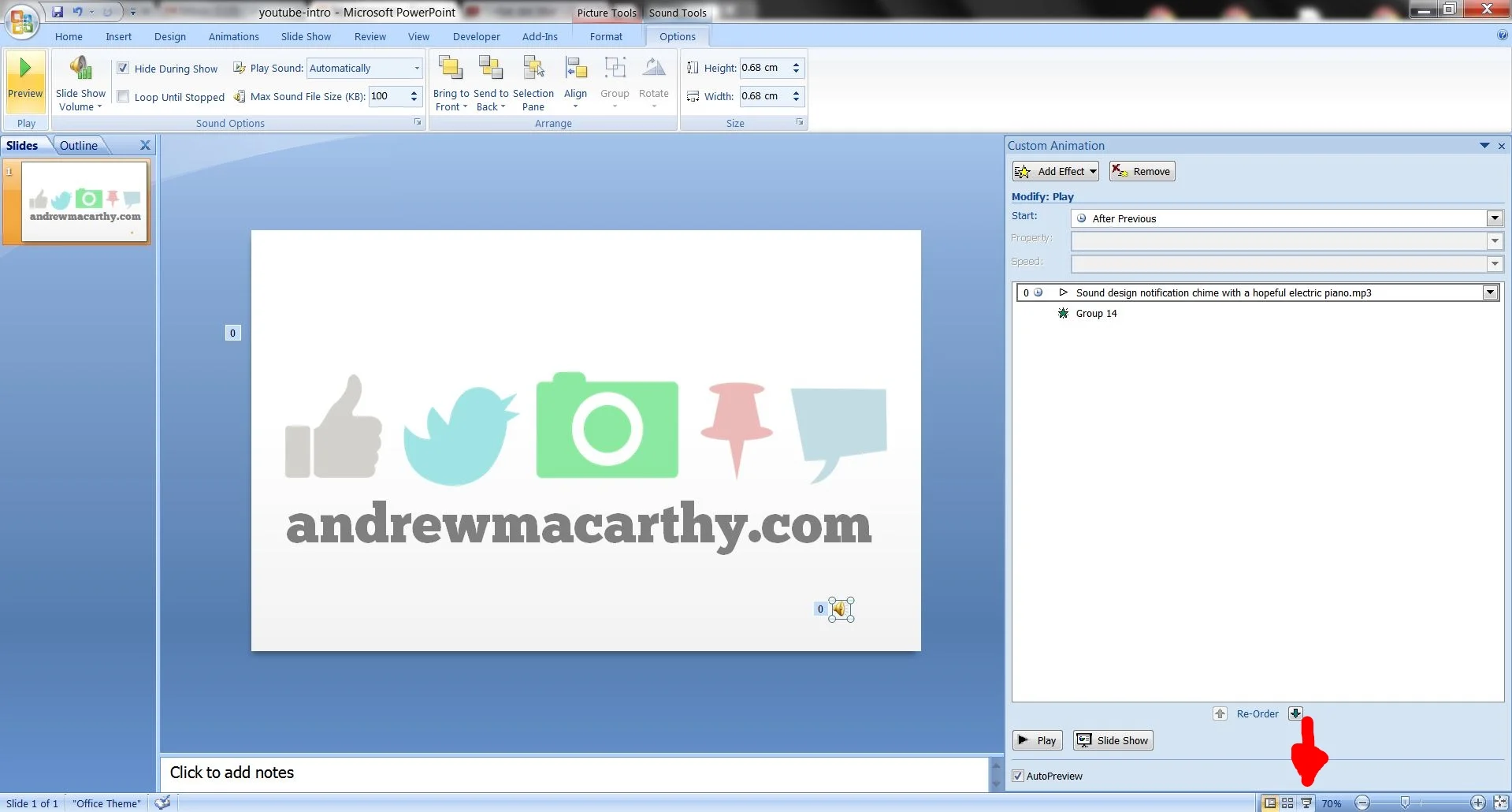
Task: Open Sound Options dialog launcher
Action: (x=418, y=122)
